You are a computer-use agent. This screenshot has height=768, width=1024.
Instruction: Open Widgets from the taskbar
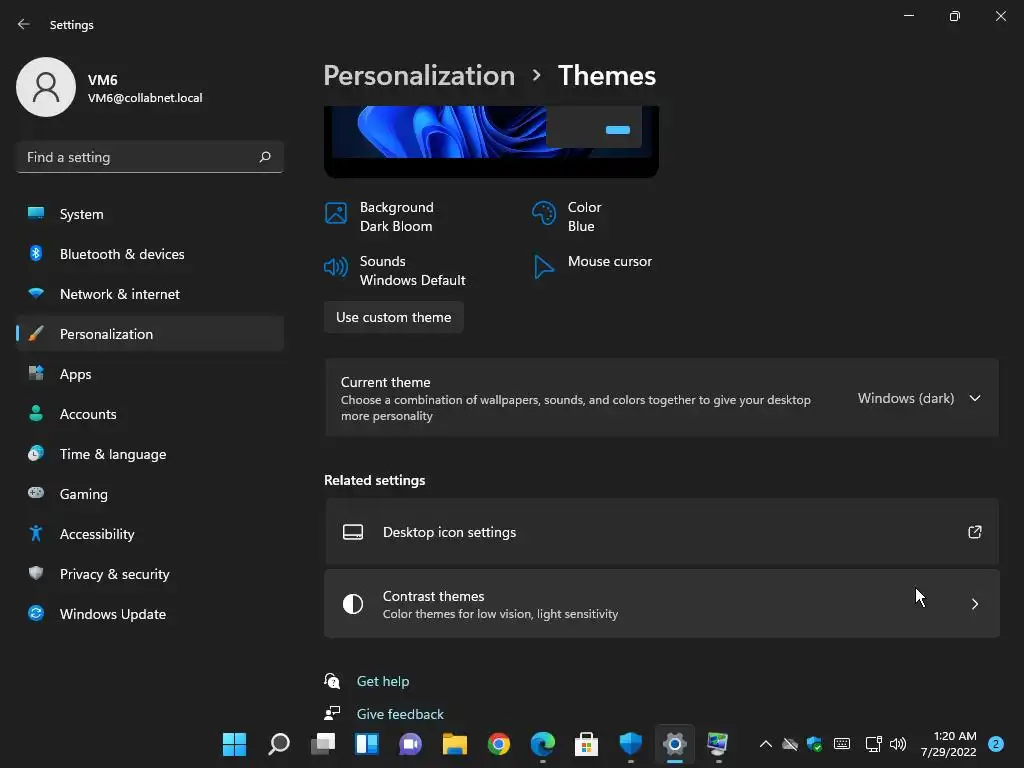[x=366, y=744]
